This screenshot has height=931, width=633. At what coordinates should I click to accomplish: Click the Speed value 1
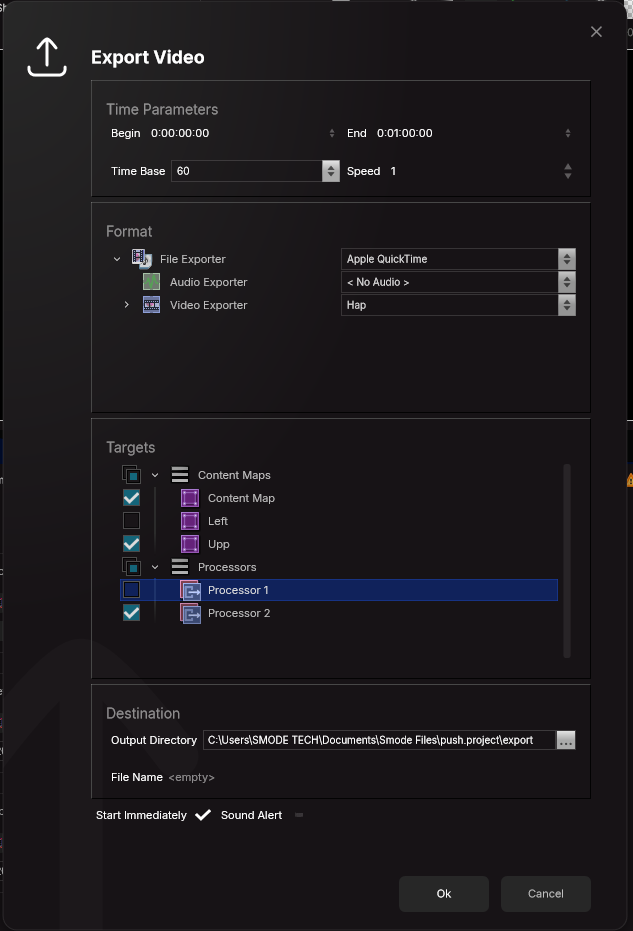(393, 171)
